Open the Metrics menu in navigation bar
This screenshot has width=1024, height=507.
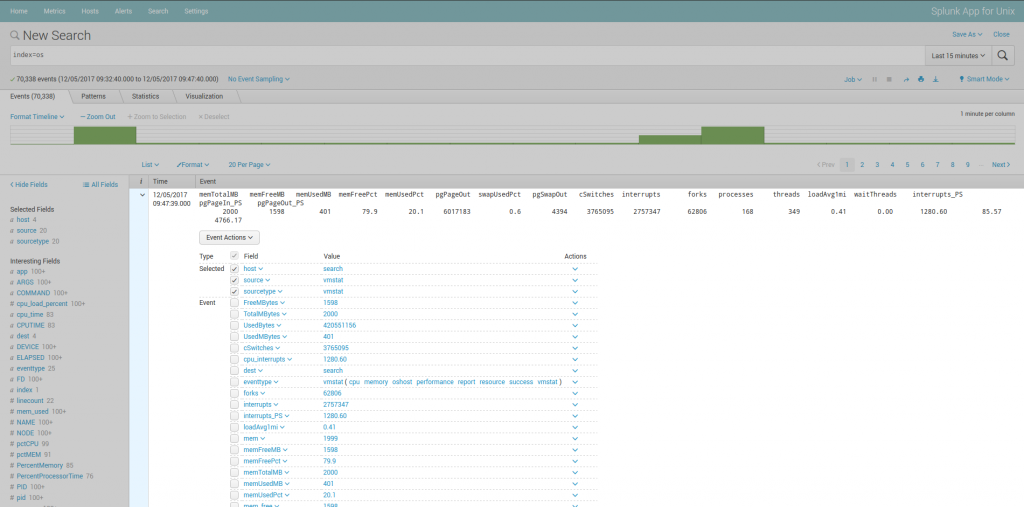55,10
